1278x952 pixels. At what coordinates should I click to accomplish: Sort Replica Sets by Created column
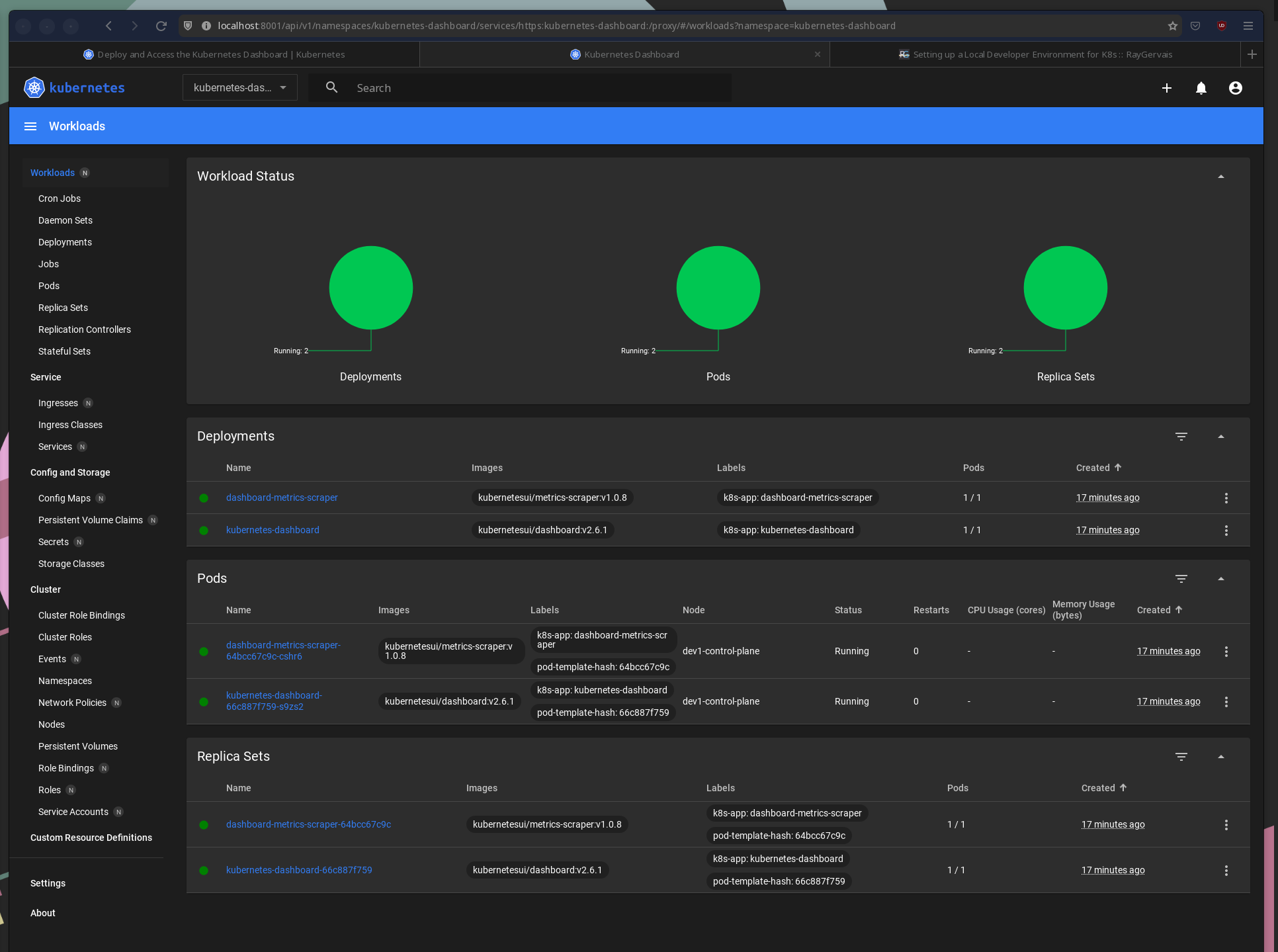[1104, 788]
